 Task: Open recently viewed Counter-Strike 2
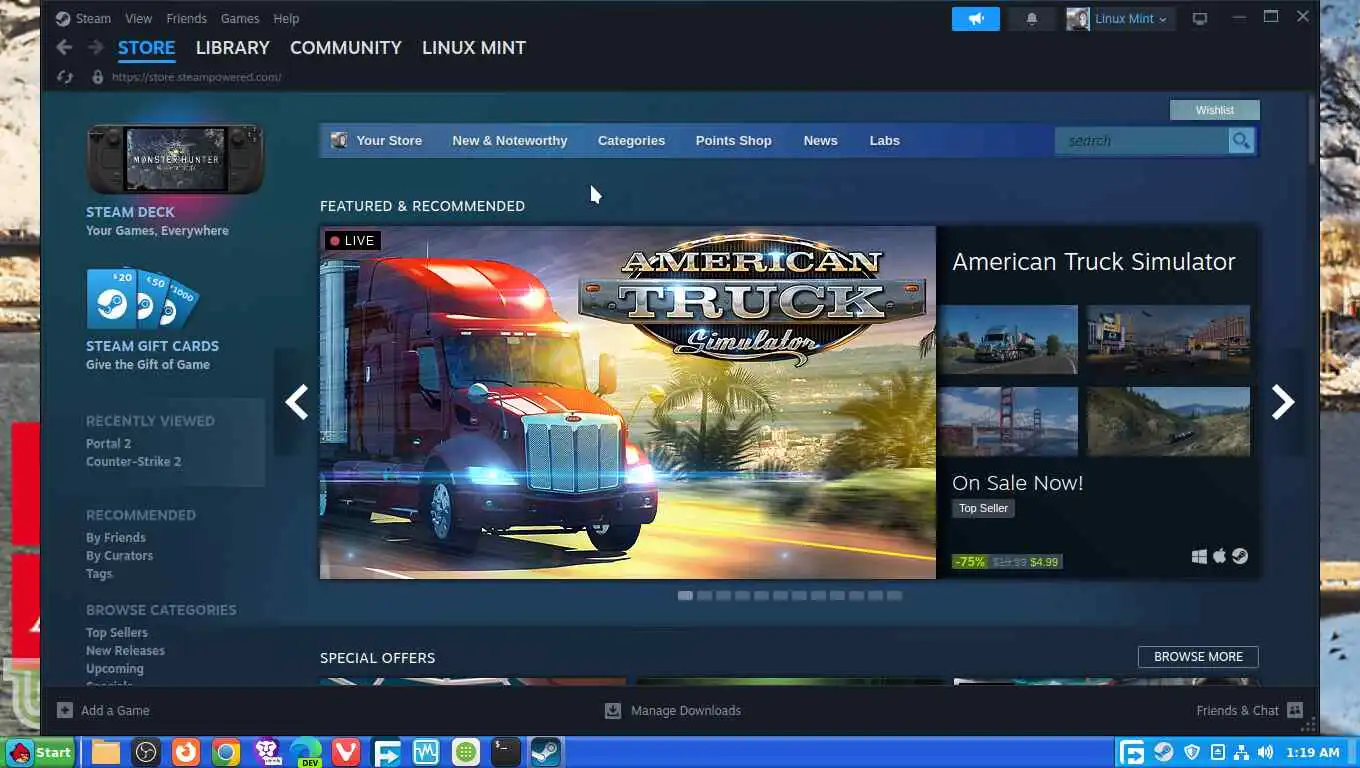click(133, 461)
